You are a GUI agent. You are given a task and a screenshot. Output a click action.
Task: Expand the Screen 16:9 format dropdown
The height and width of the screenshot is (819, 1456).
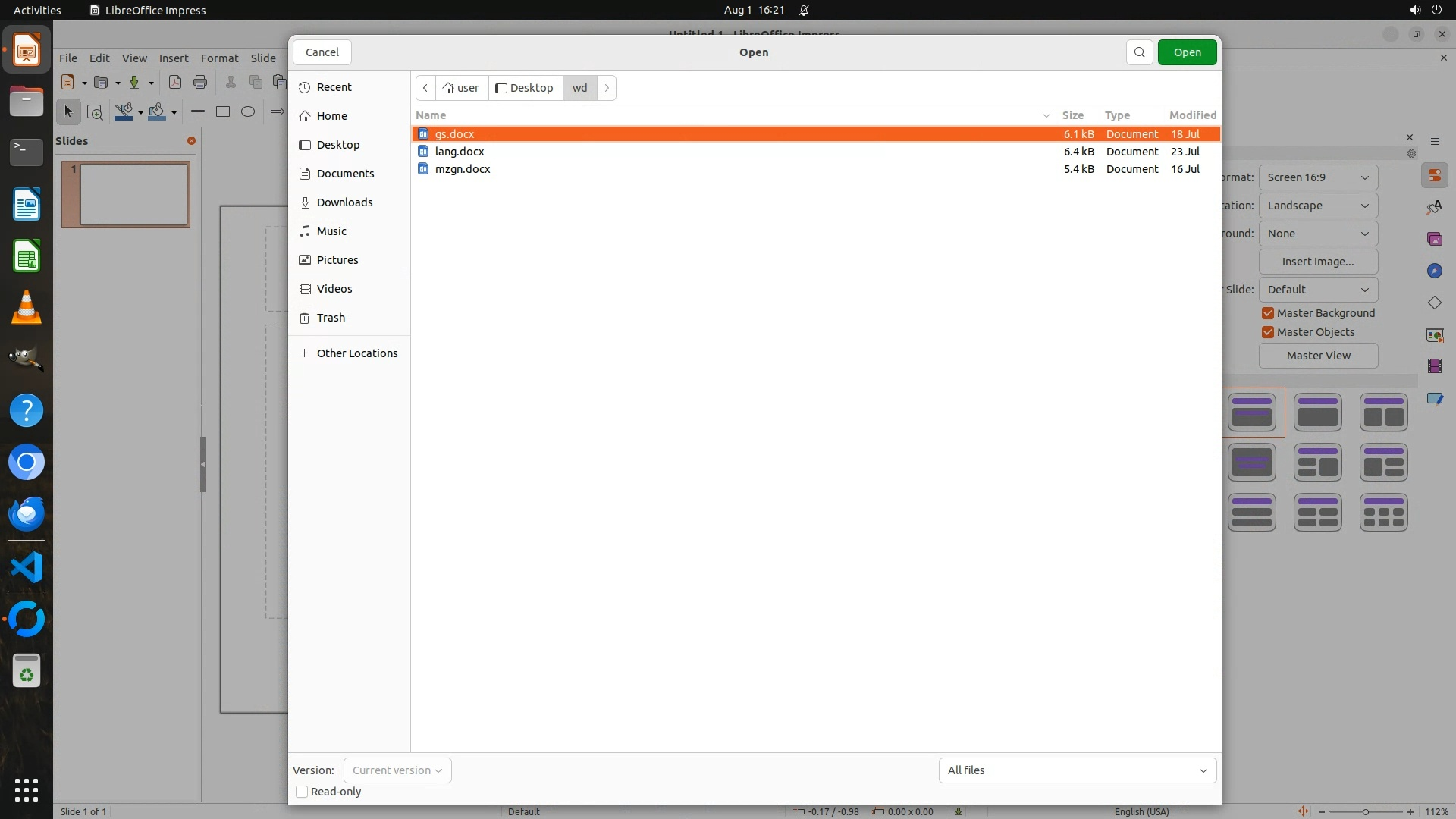[1318, 177]
